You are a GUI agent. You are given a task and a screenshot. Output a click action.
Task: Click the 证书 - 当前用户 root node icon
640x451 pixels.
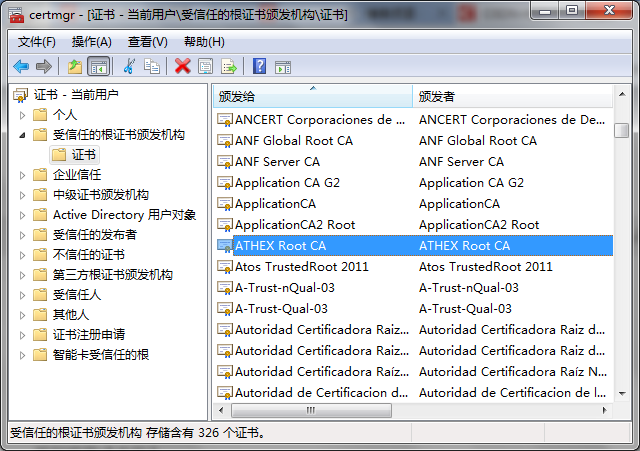coord(20,95)
